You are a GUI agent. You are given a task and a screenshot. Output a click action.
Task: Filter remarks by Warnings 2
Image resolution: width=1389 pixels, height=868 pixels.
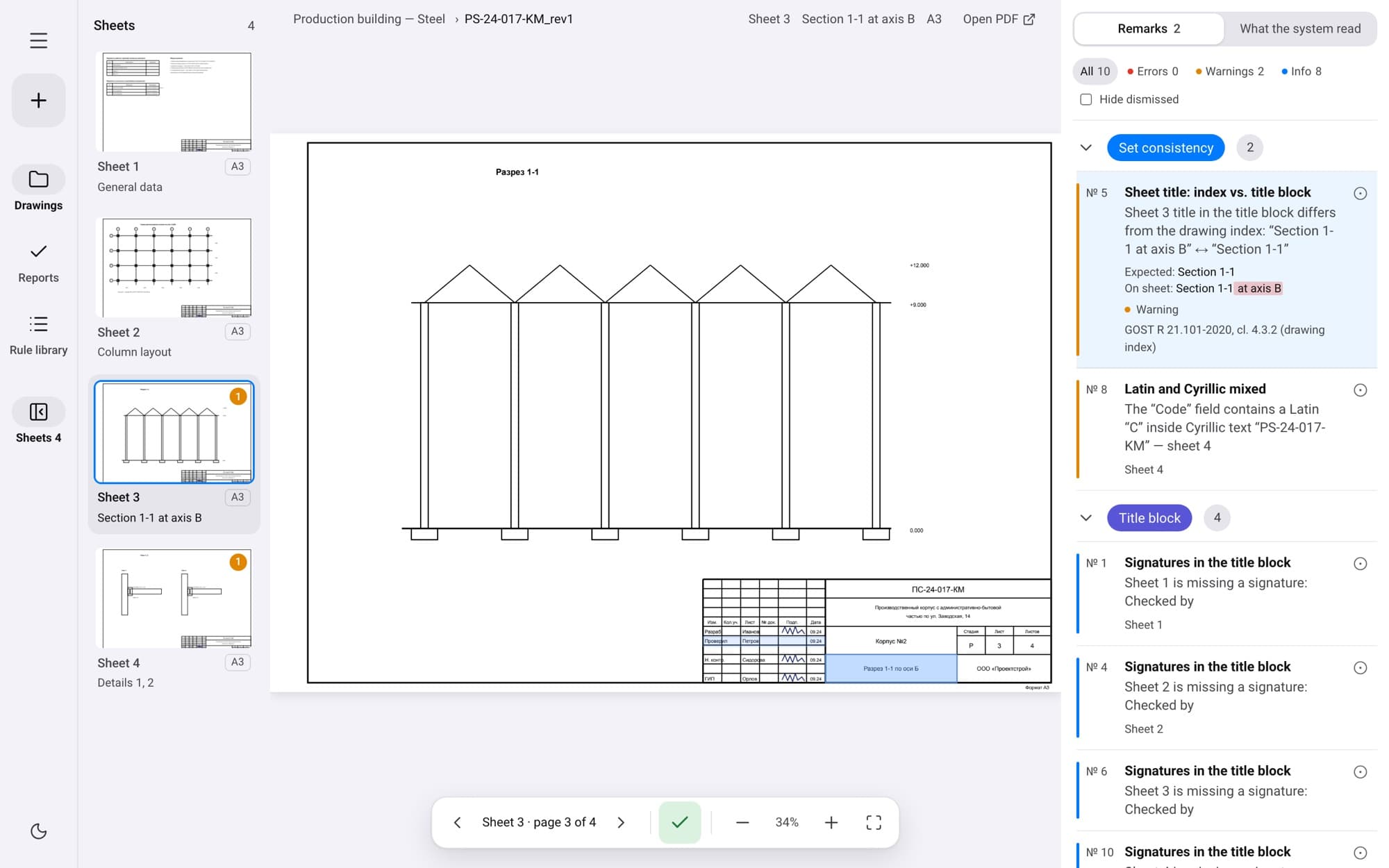point(1229,72)
